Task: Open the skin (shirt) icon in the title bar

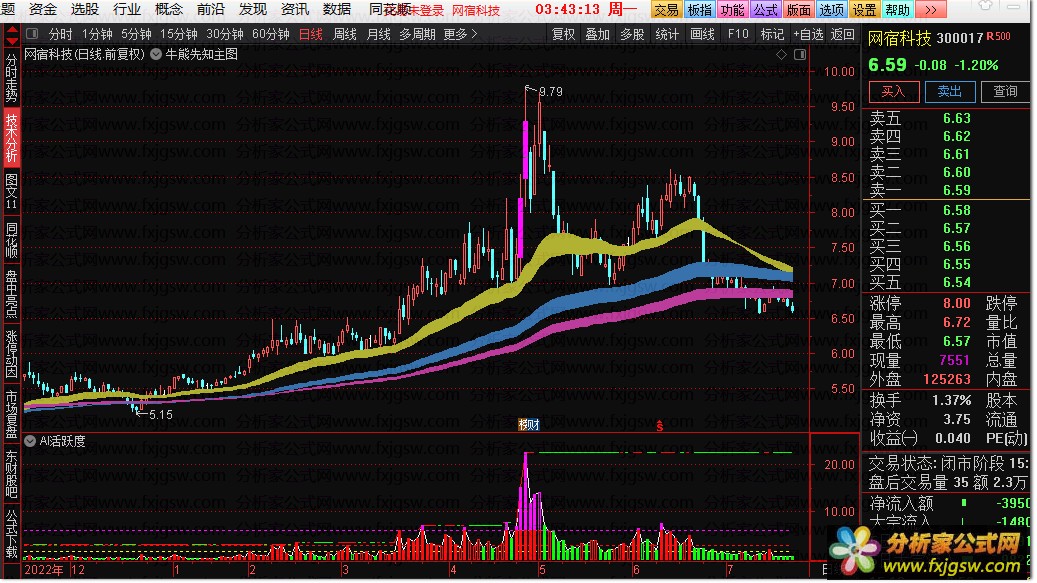Action: (x=985, y=6)
